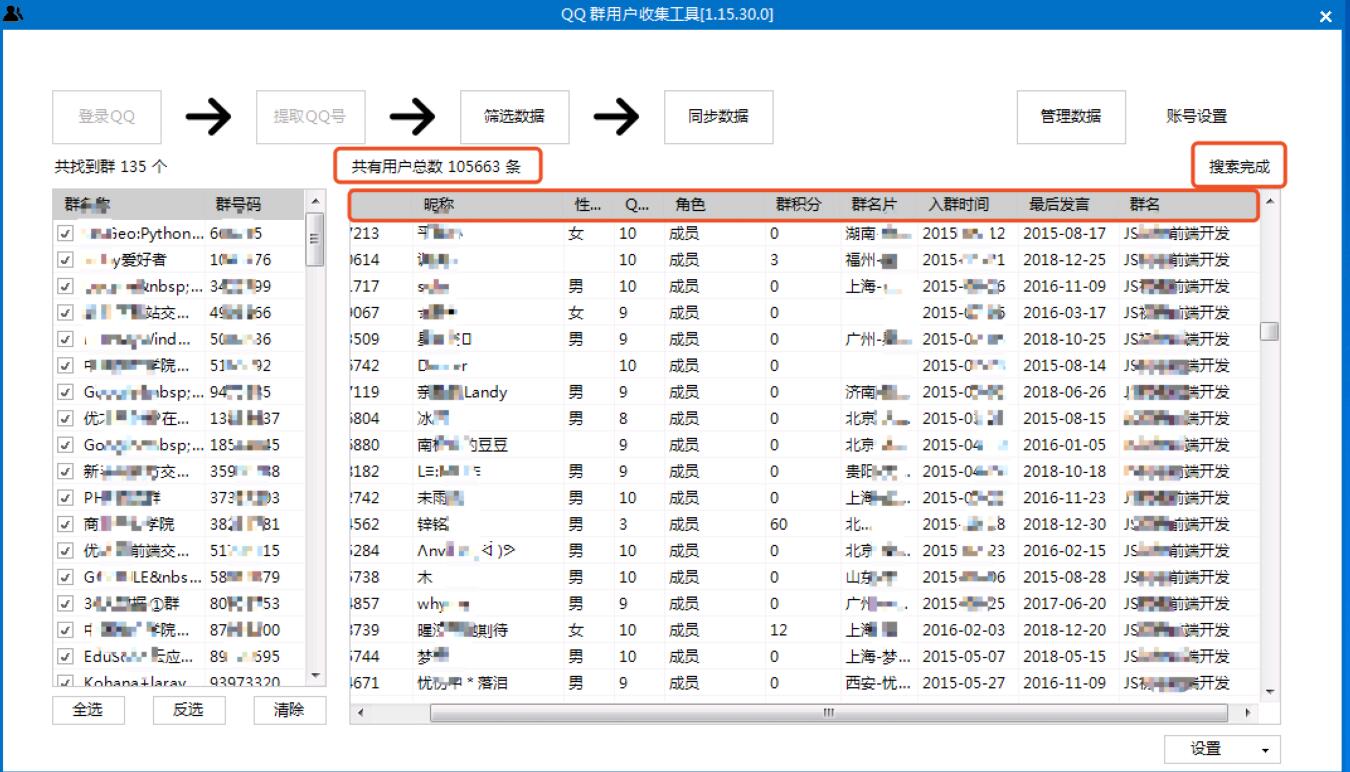1350x772 pixels.
Task: Click the group list scroll-up arrow
Action: tap(314, 203)
